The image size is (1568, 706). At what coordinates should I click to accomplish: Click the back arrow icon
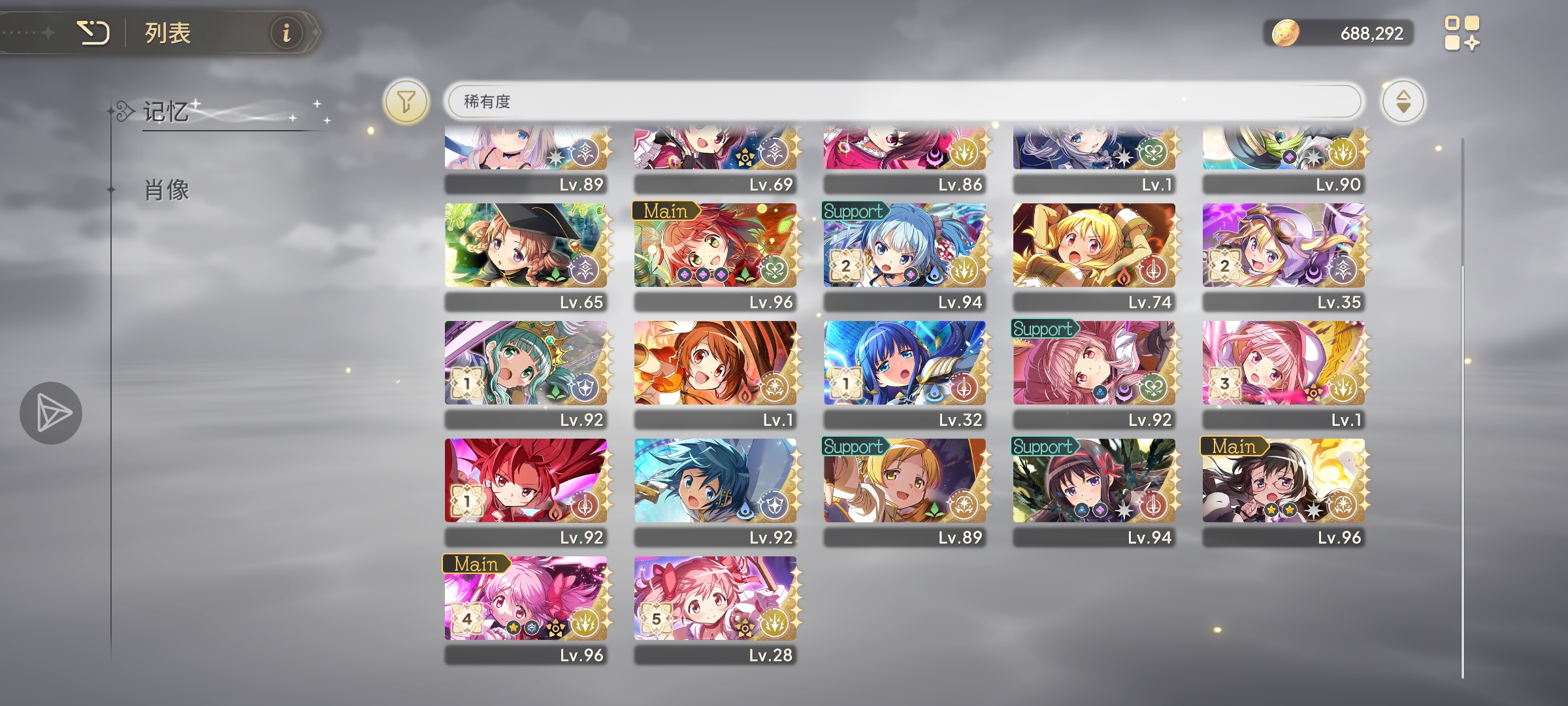pyautogui.click(x=93, y=32)
